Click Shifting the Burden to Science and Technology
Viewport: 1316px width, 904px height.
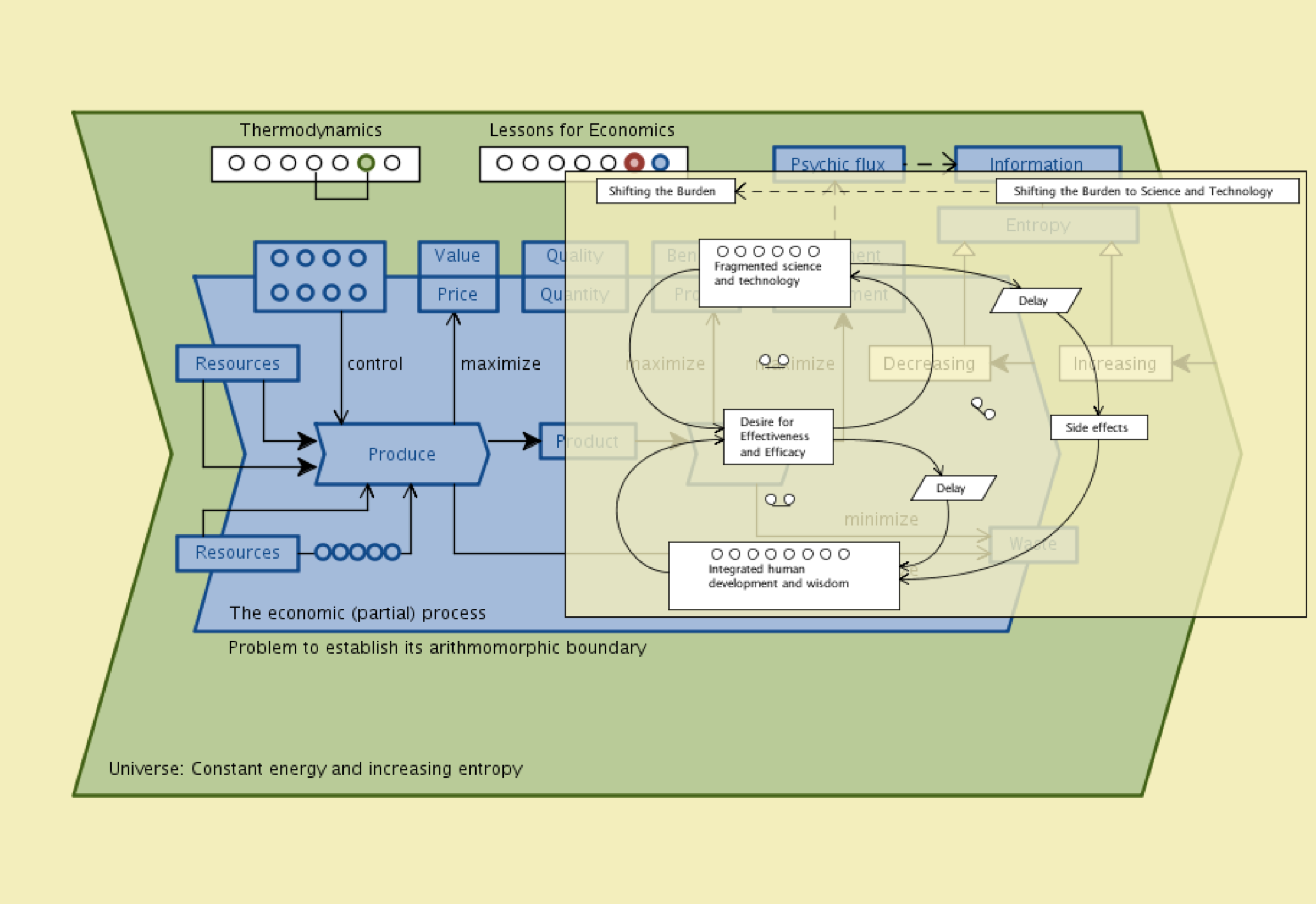(x=1146, y=191)
